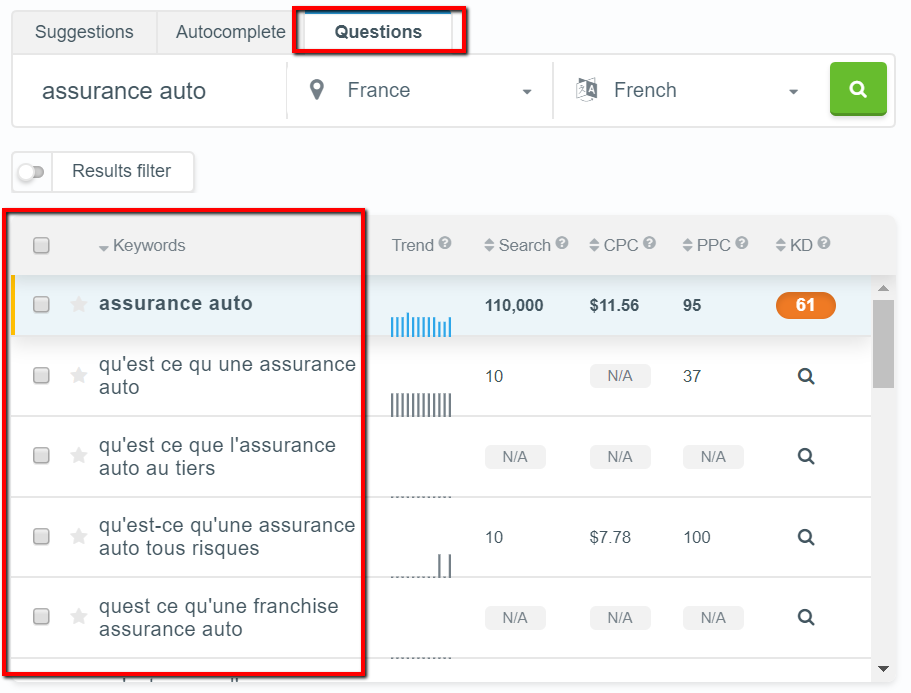The image size is (911, 693).
Task: Check the select-all keywords checkbox
Action: pos(41,245)
